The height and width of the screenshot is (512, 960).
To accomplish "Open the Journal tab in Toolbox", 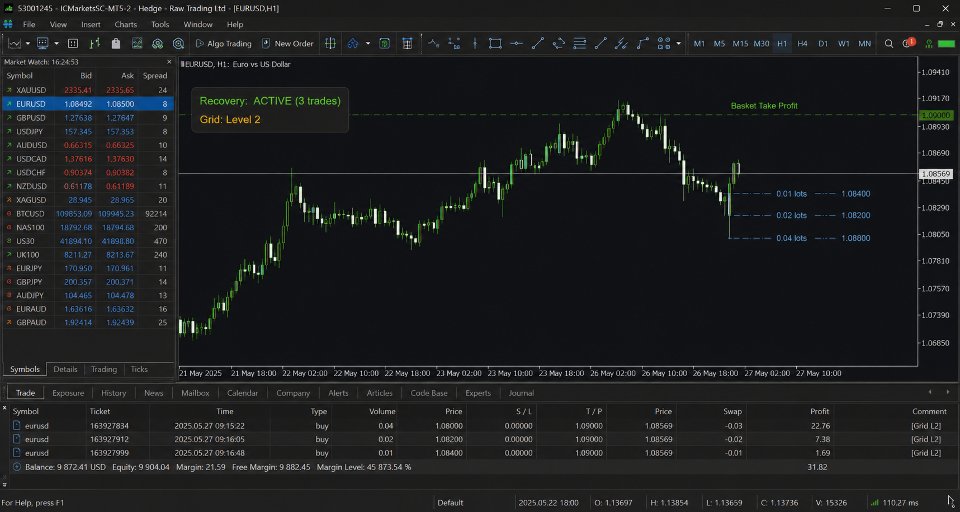I will pyautogui.click(x=522, y=393).
